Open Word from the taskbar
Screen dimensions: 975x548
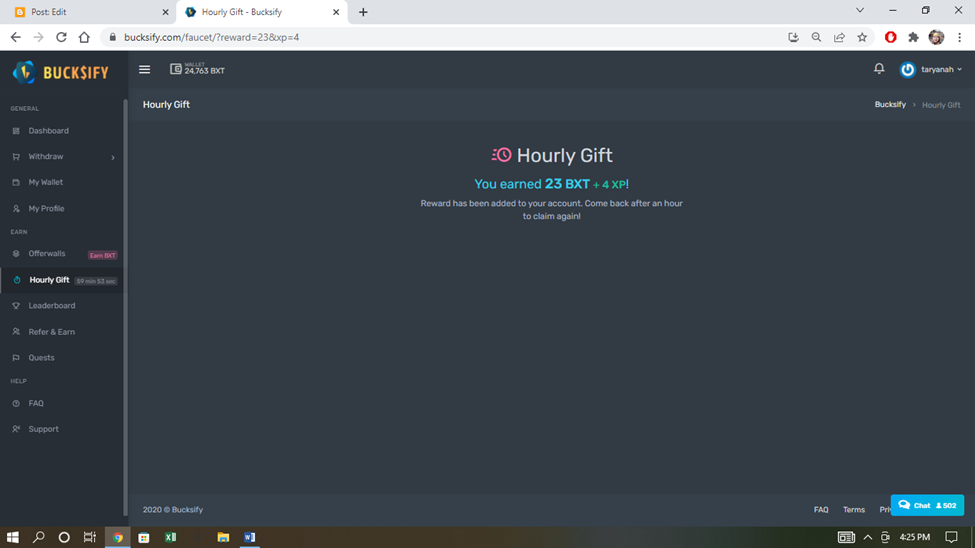tap(250, 537)
